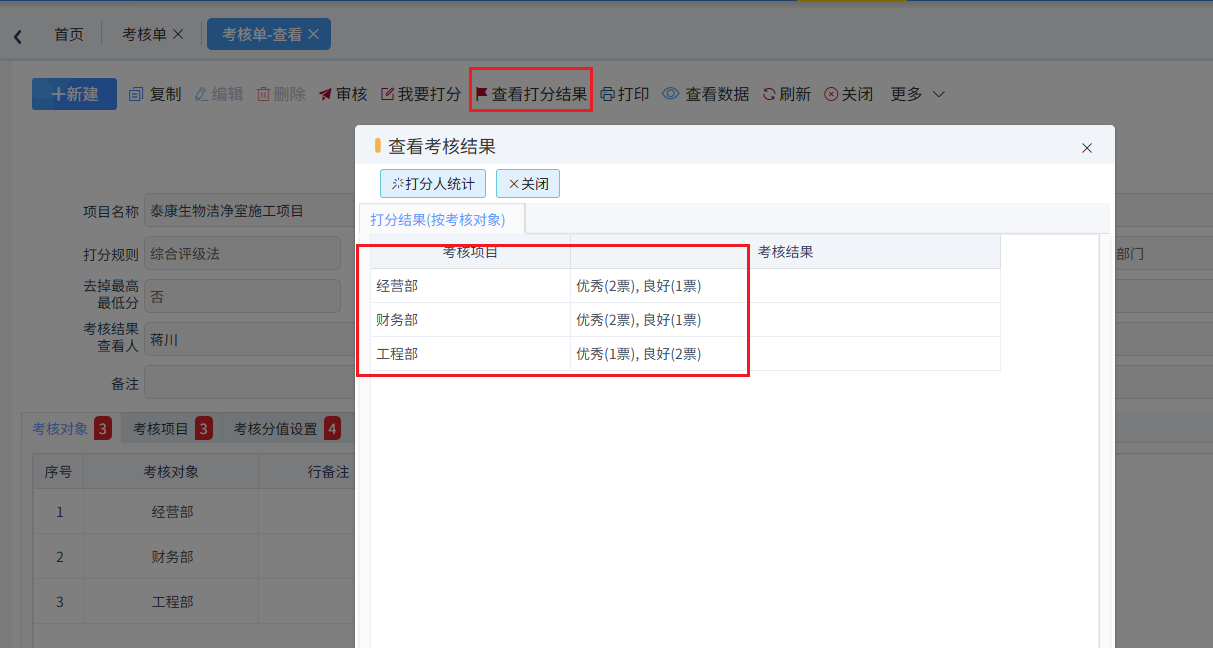Expand the 更多 dropdown menu
The image size is (1213, 648).
click(918, 94)
